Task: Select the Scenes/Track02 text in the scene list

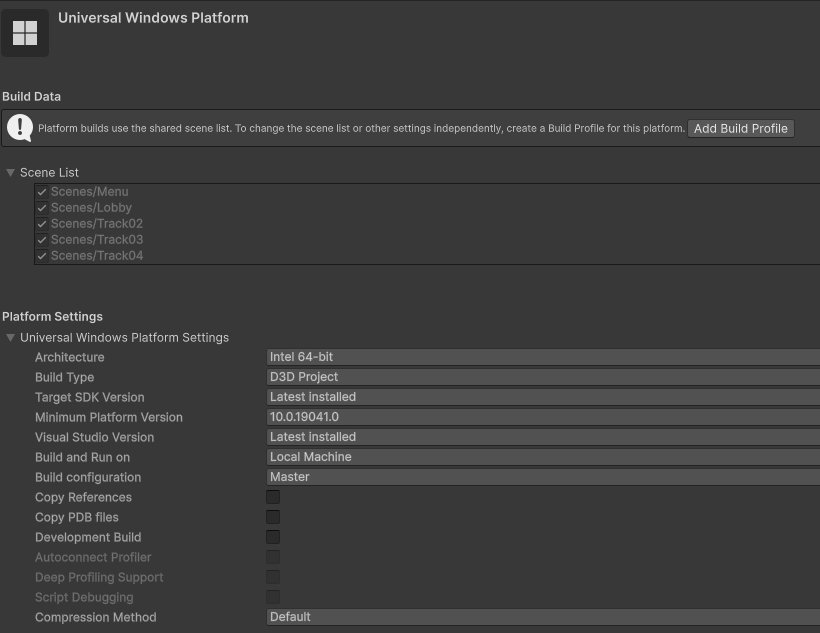Action: click(97, 224)
